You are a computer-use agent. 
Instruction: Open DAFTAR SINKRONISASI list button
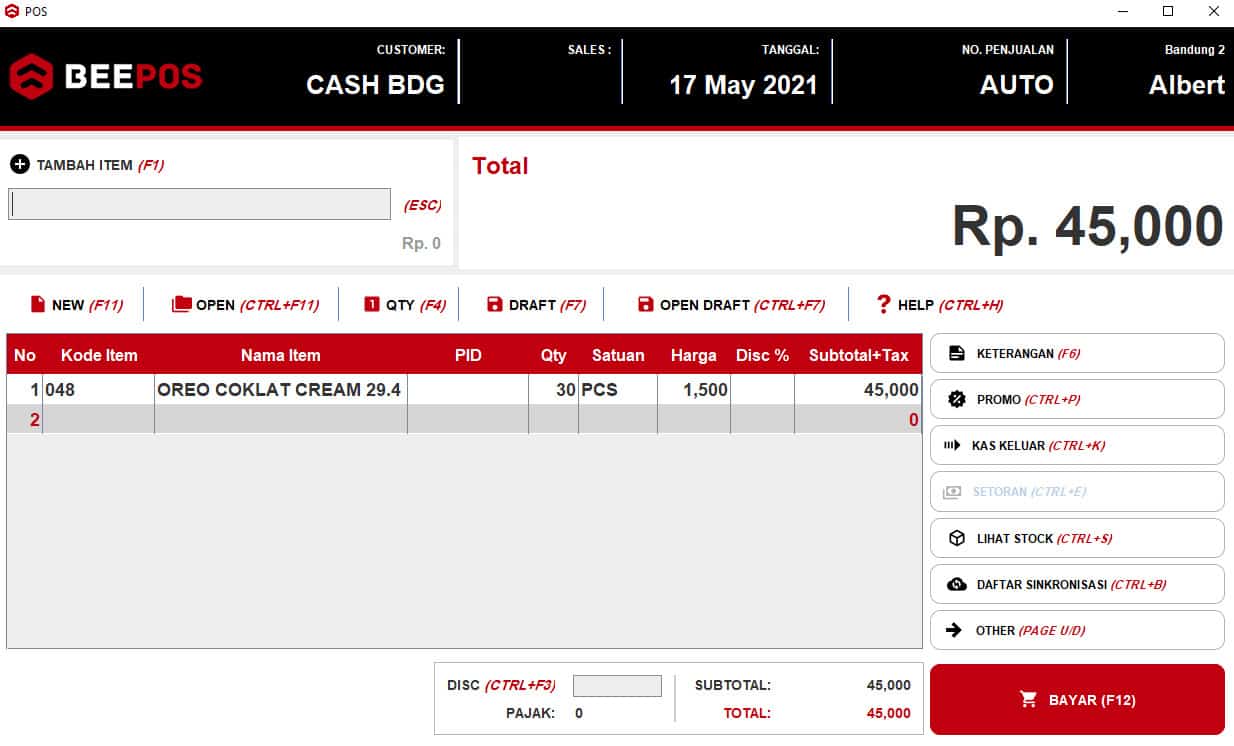[1077, 584]
